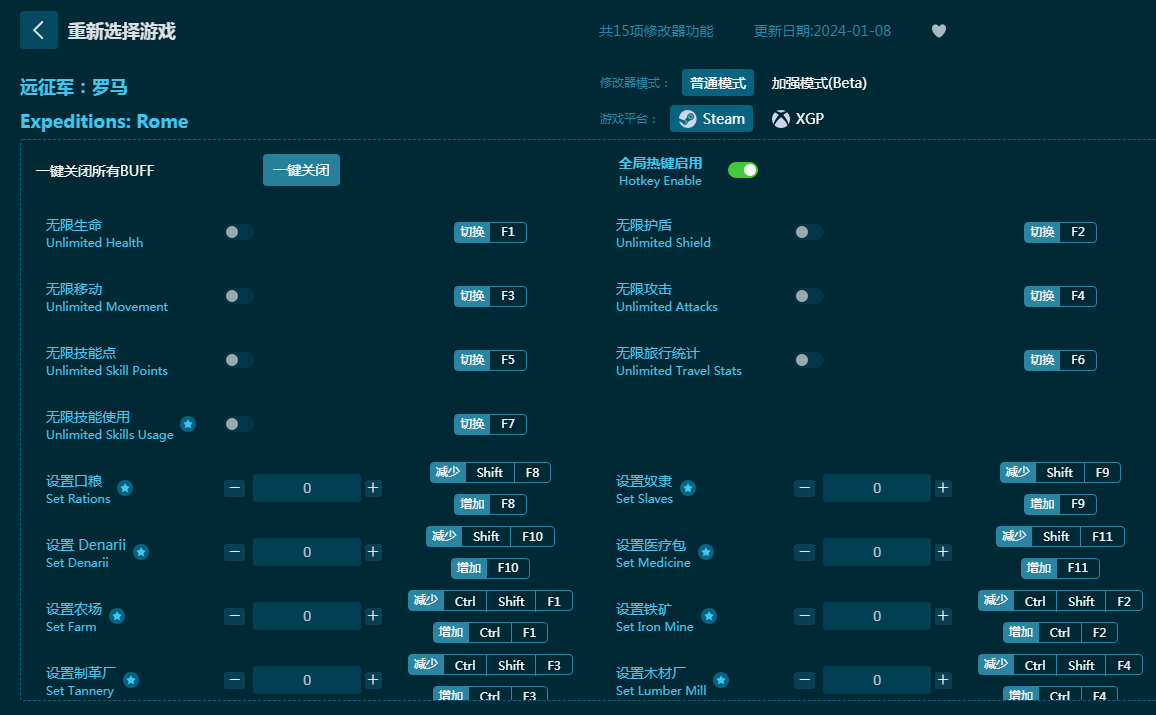The width and height of the screenshot is (1156, 715).
Task: Select the XGP platform
Action: tap(798, 118)
